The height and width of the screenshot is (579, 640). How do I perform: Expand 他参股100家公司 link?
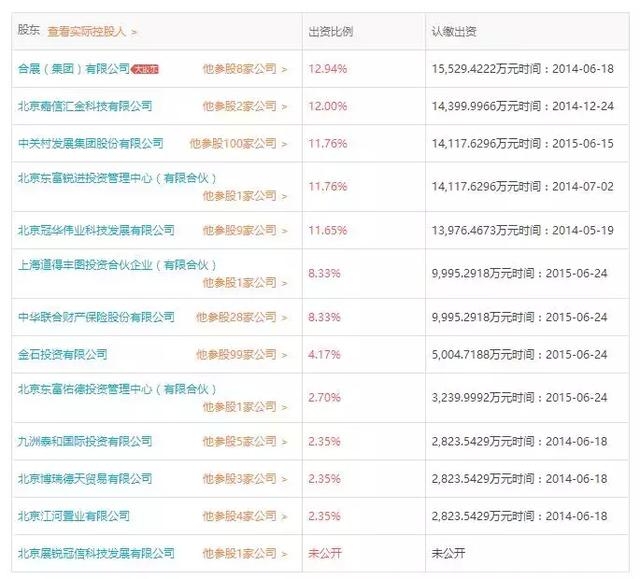coord(238,143)
